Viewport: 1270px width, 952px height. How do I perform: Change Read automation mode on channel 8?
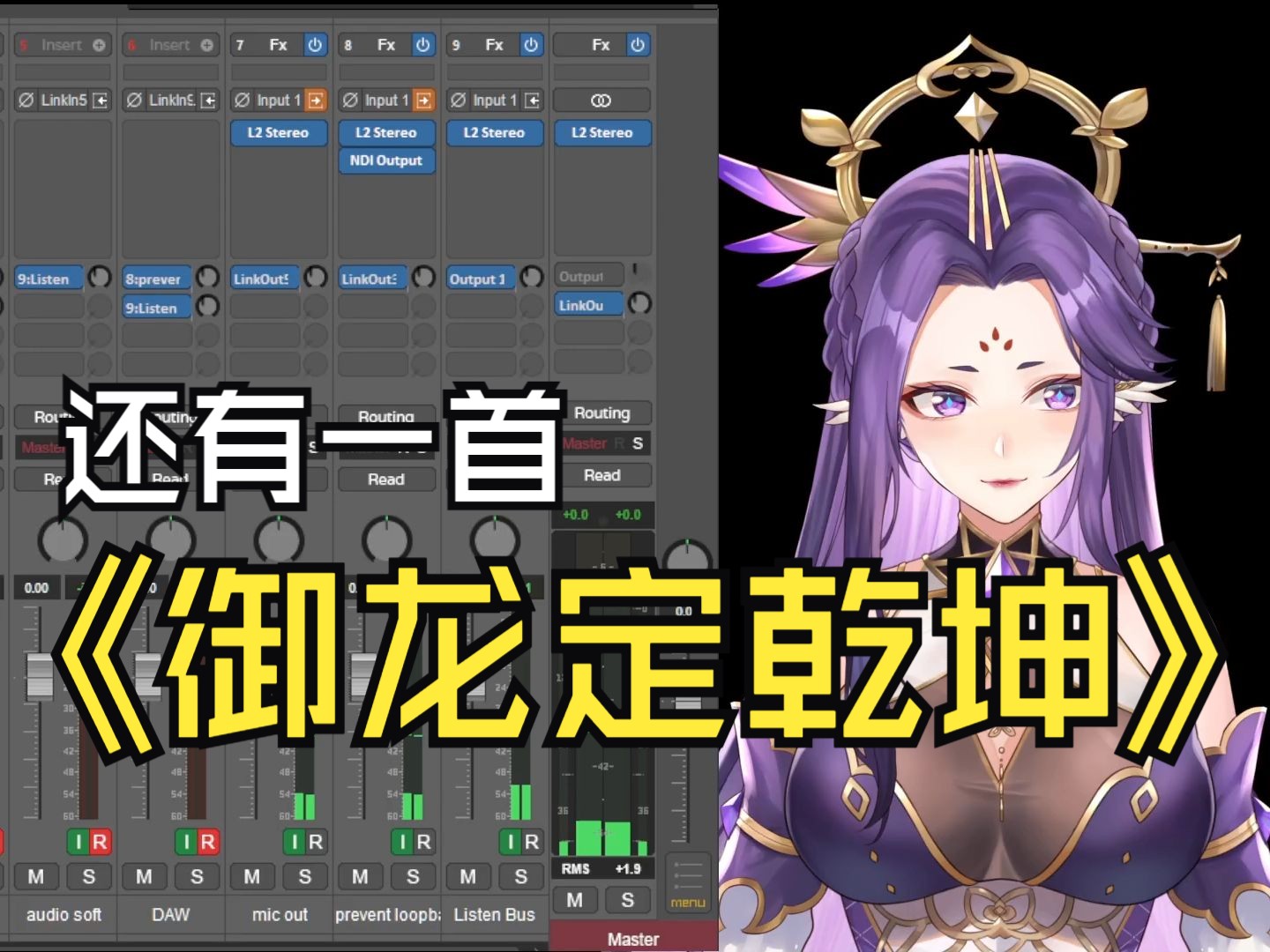pos(386,480)
